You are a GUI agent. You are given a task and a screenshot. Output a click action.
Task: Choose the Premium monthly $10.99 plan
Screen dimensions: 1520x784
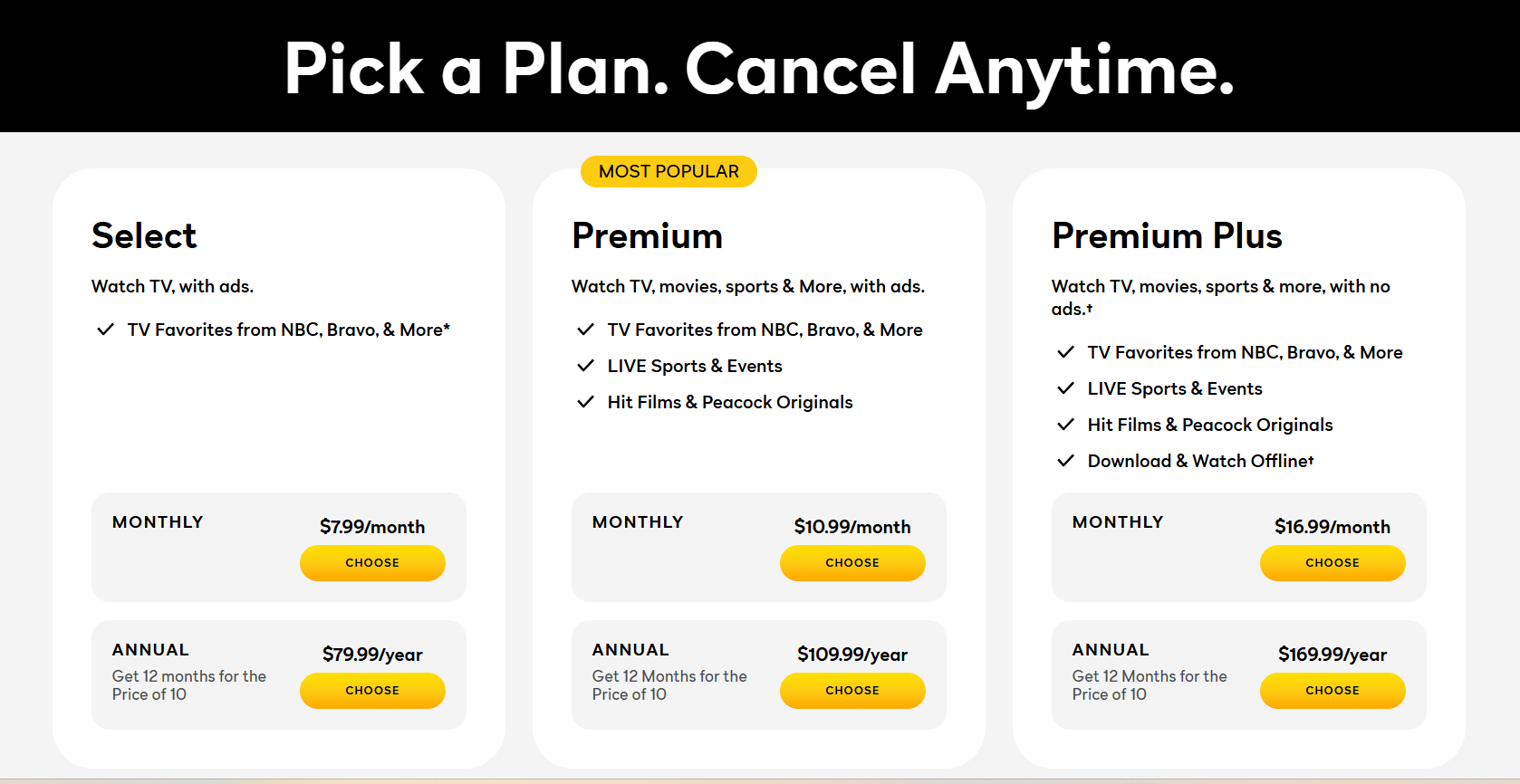[852, 562]
